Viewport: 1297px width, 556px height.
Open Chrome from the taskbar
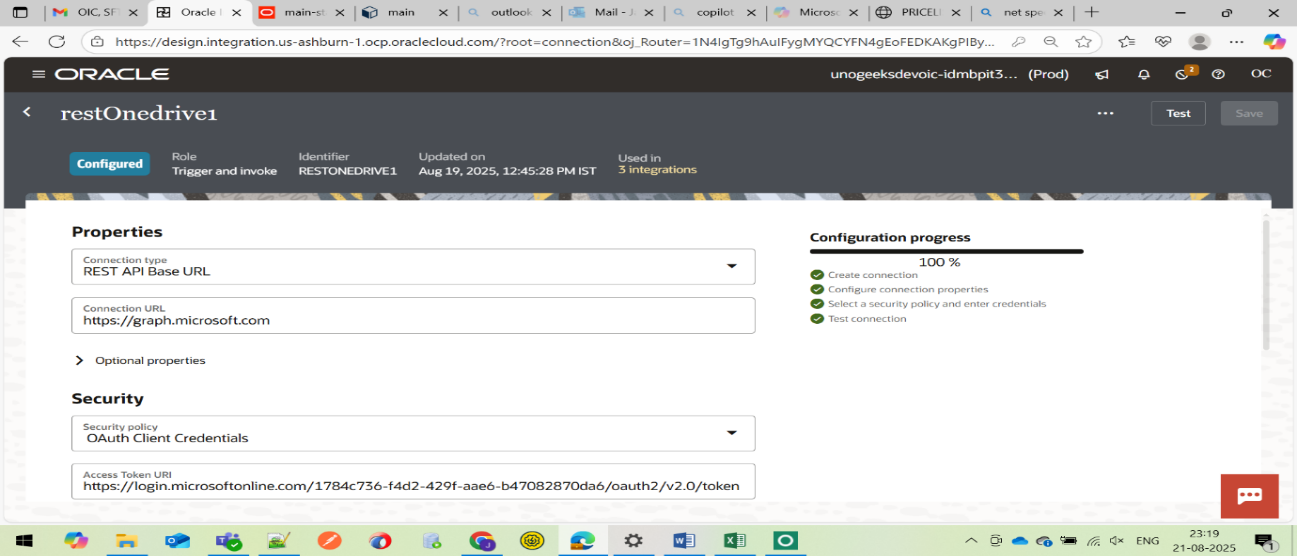(481, 540)
